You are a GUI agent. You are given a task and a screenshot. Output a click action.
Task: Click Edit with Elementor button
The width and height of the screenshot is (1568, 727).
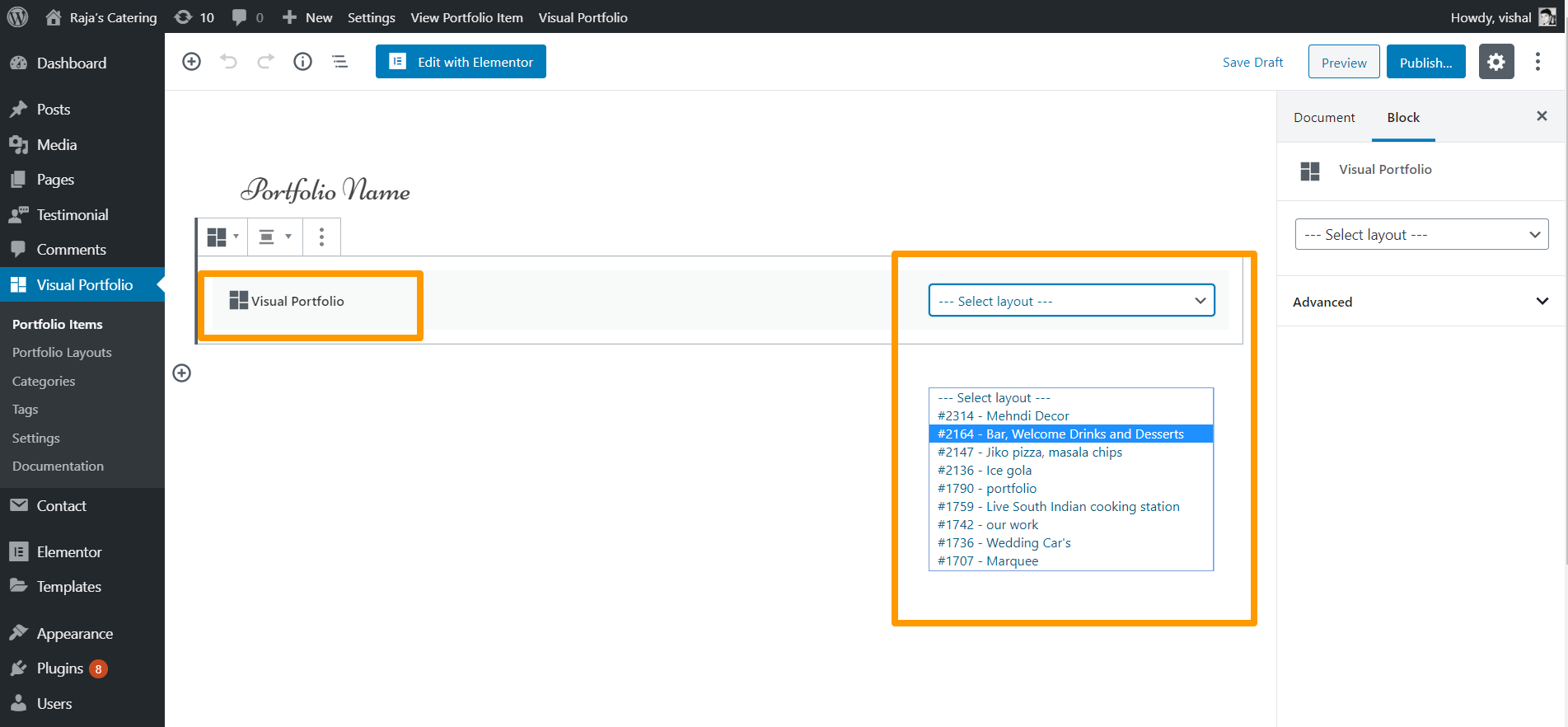click(461, 62)
